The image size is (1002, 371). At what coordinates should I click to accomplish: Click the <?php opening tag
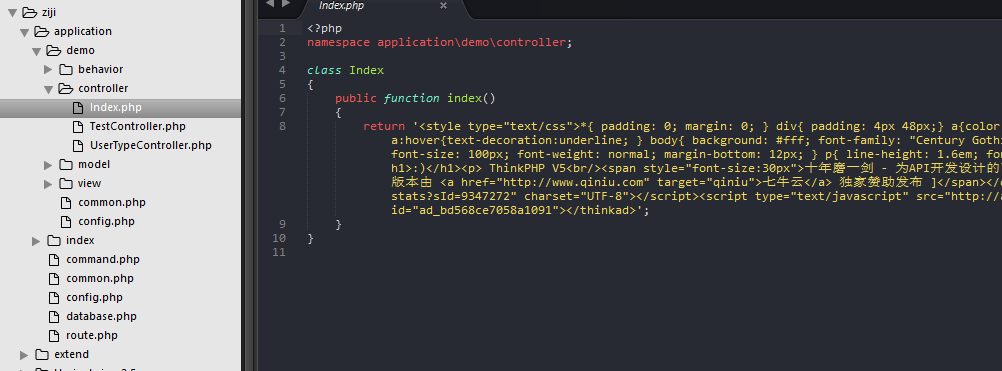pyautogui.click(x=324, y=28)
